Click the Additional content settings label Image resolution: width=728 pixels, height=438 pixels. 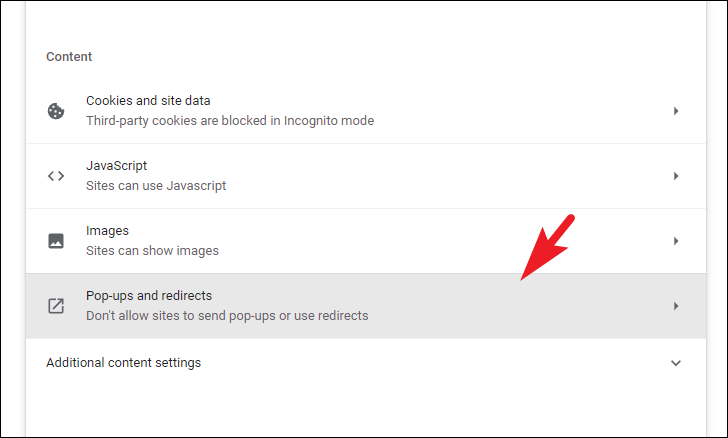coord(124,363)
